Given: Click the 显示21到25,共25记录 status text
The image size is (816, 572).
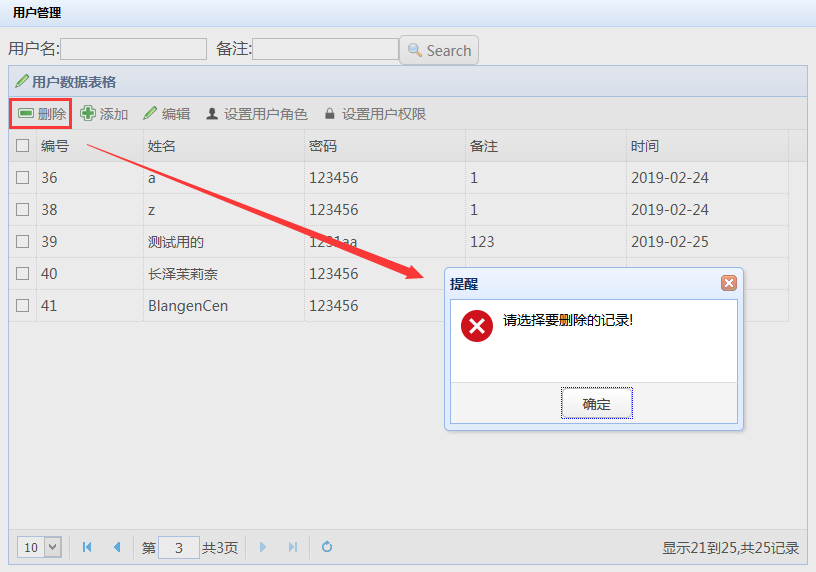Looking at the screenshot, I should [730, 548].
